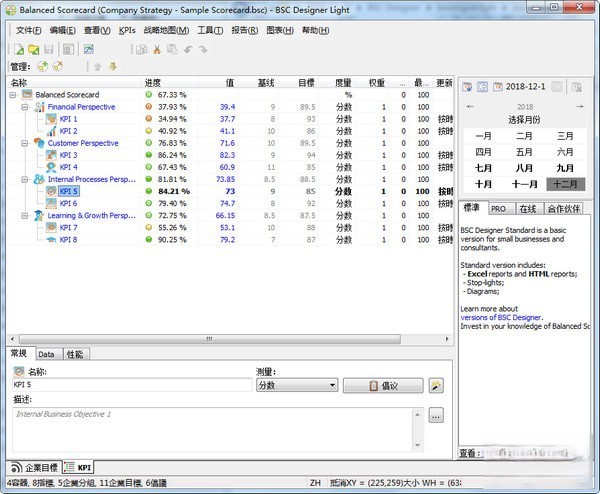Switch to the Data tab
Viewport: 600px width, 494px height.
[x=46, y=354]
